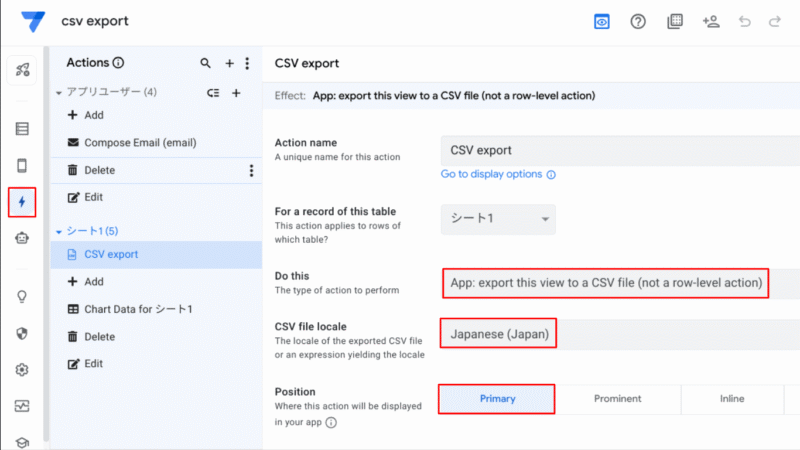Open Settings gear in left sidebar

pos(22,370)
